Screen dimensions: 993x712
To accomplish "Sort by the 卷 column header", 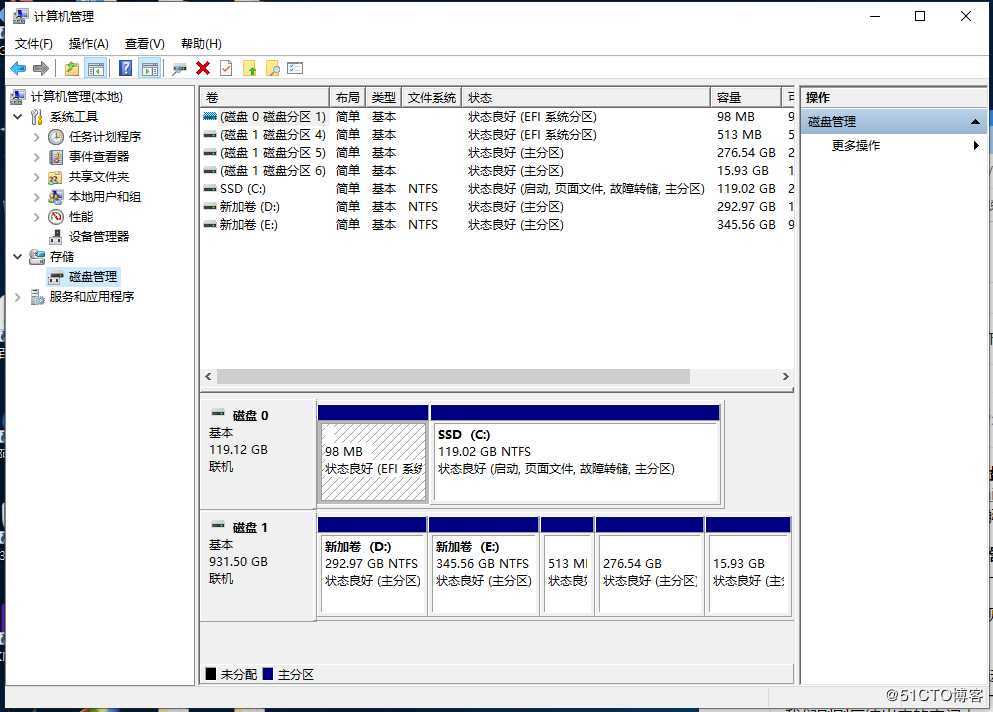I will click(265, 98).
